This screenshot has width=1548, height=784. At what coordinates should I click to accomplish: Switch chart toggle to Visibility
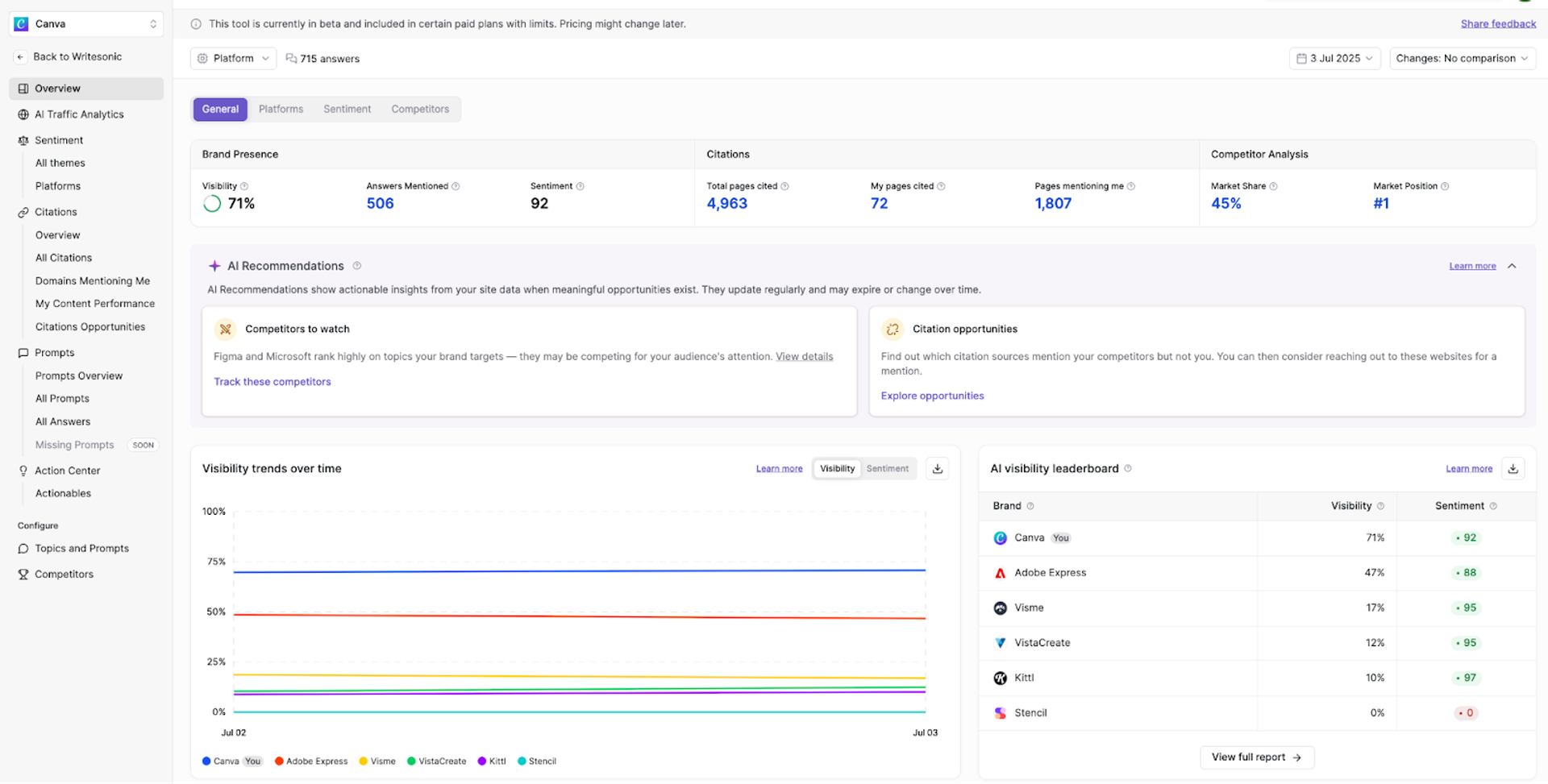(837, 469)
